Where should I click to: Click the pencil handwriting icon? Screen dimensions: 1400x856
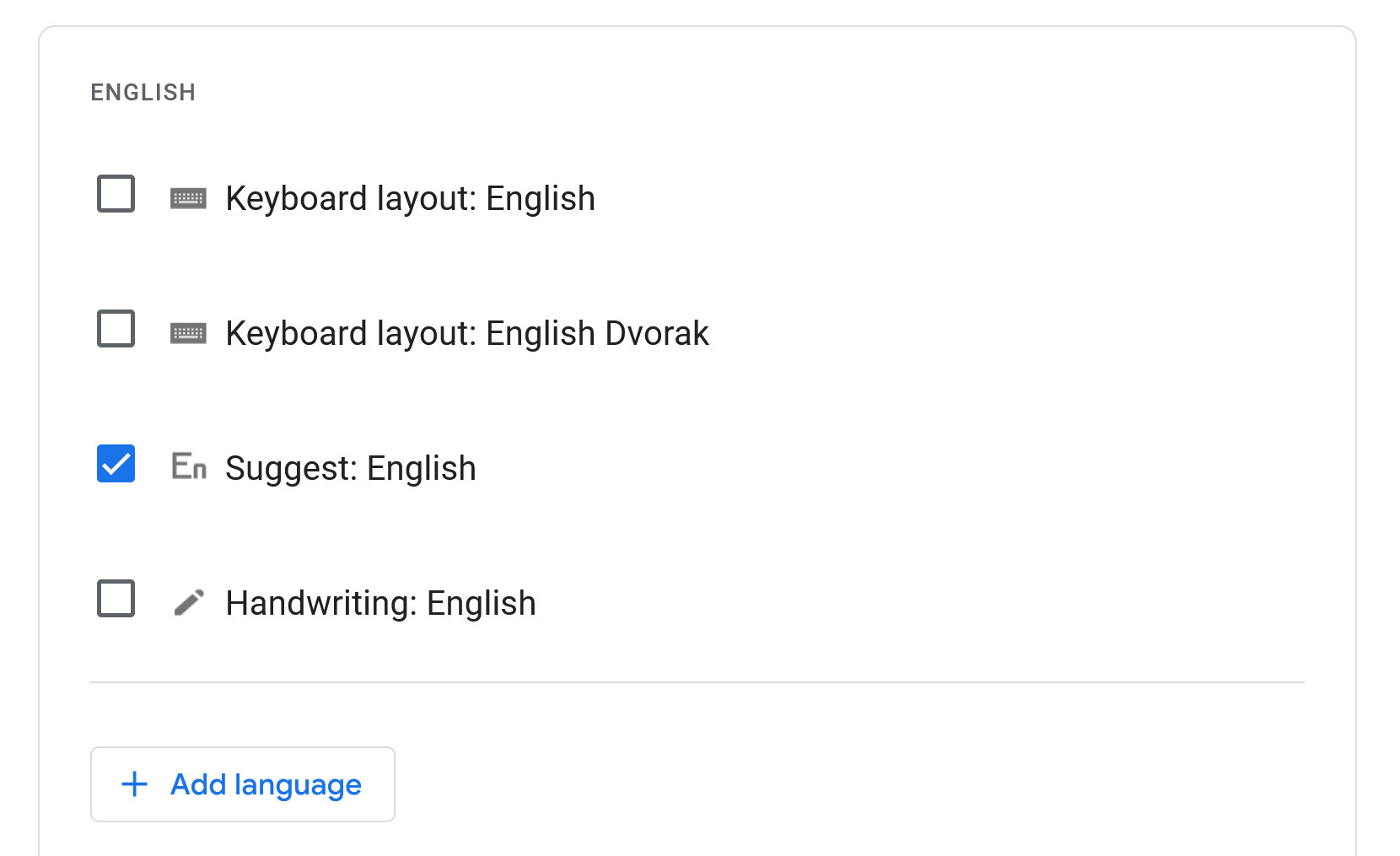pos(189,602)
